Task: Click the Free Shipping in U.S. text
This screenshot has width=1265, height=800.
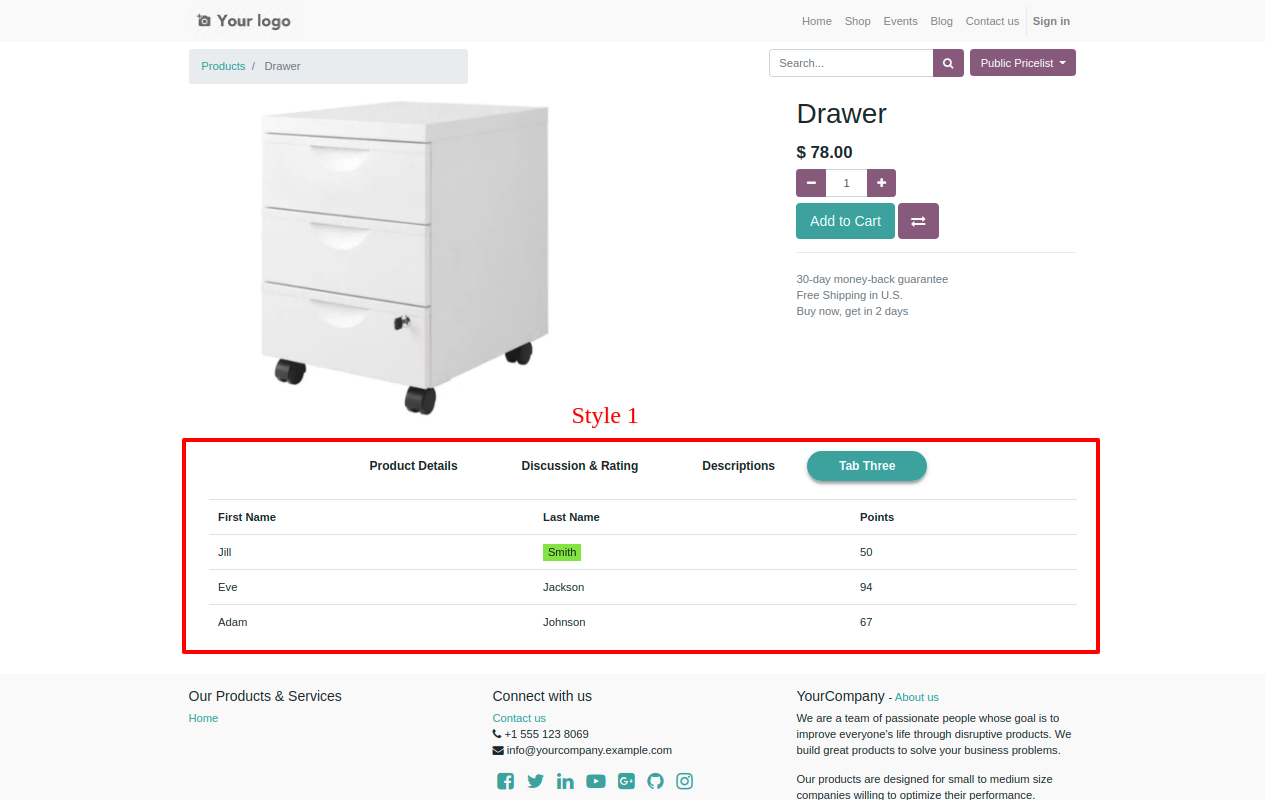Action: click(849, 295)
